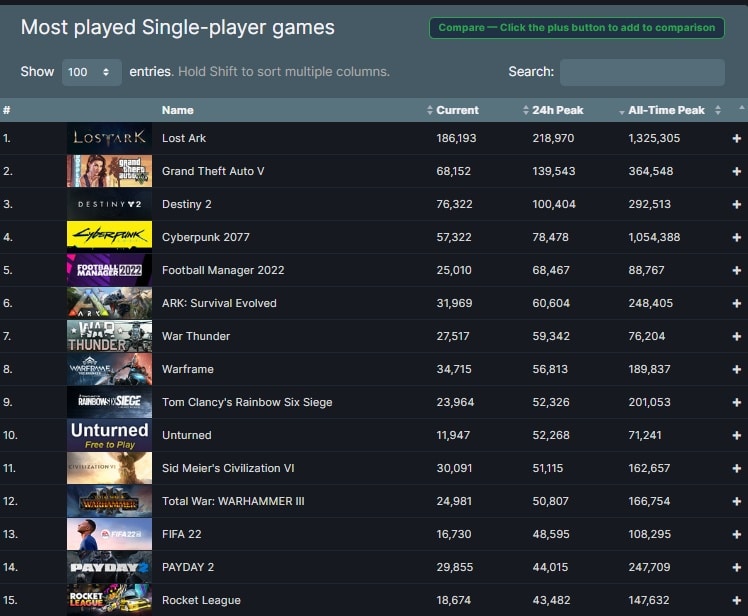The image size is (748, 616).
Task: Open the PAYDAY 2 name link
Action: (x=187, y=567)
